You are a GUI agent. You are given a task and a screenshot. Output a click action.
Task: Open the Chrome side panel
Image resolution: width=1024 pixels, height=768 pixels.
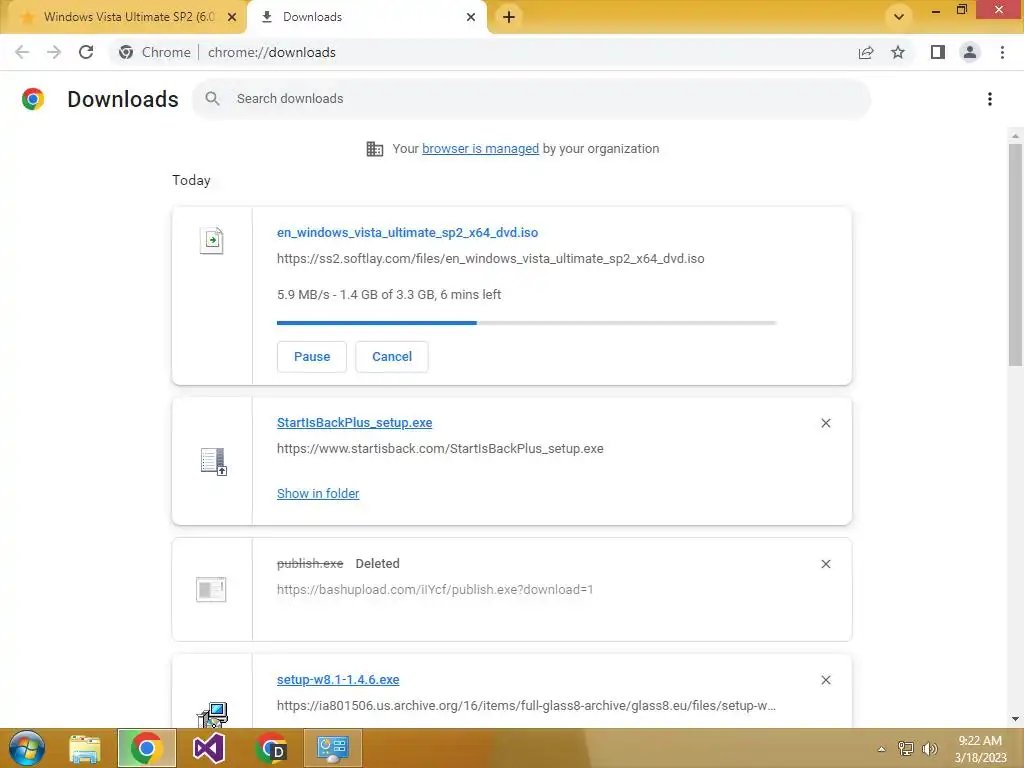(938, 52)
